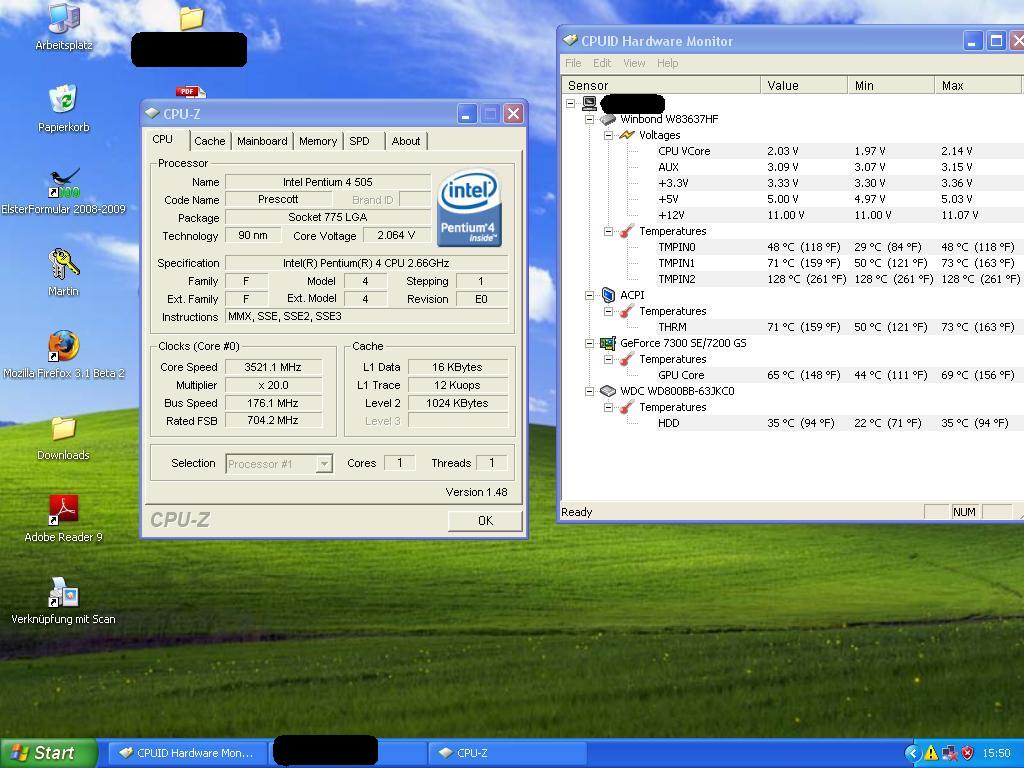This screenshot has height=768, width=1024.
Task: Click the ACPI node icon
Action: pos(608,295)
